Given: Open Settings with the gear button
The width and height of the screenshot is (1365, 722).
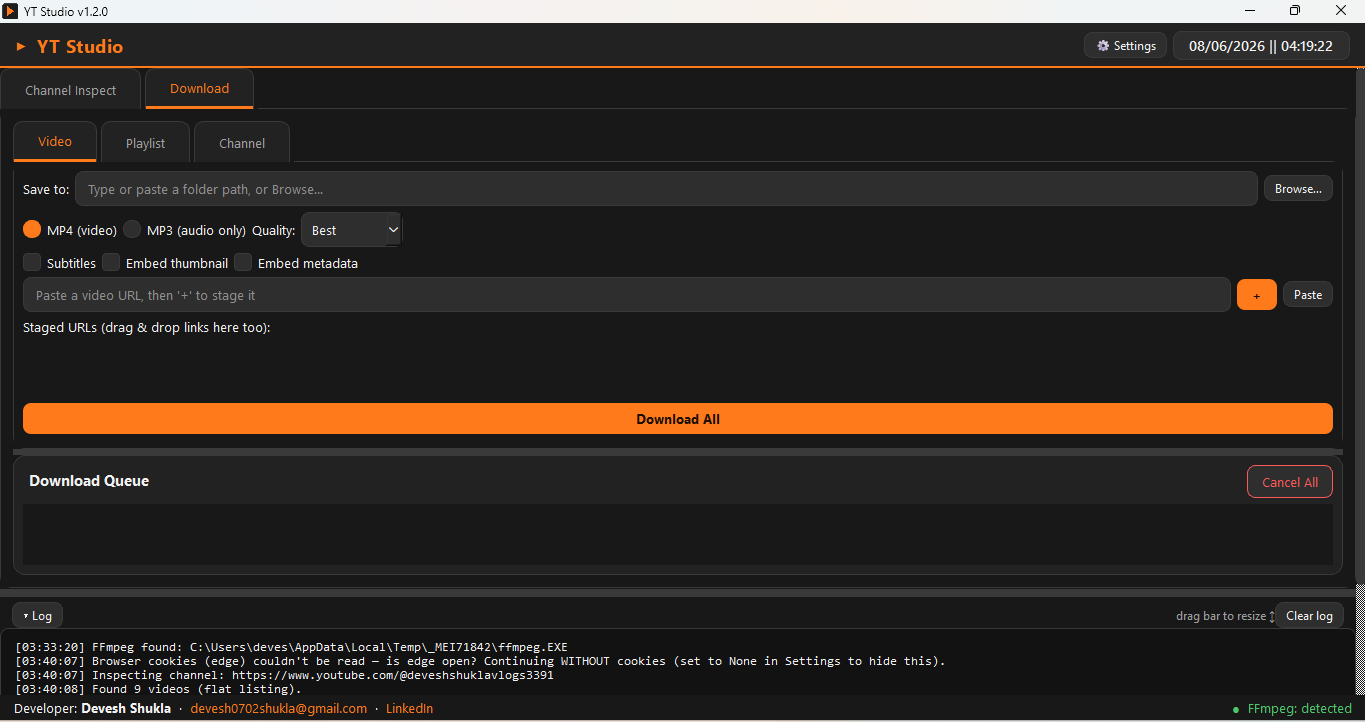Looking at the screenshot, I should pyautogui.click(x=1125, y=46).
